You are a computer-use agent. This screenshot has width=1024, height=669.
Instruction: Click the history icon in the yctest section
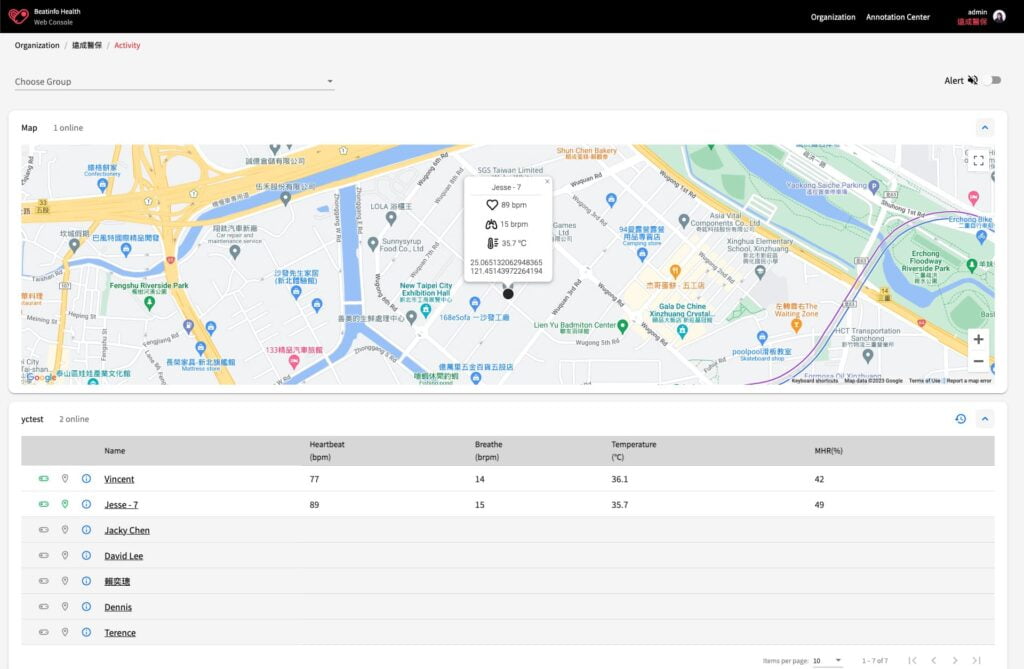[x=962, y=419]
